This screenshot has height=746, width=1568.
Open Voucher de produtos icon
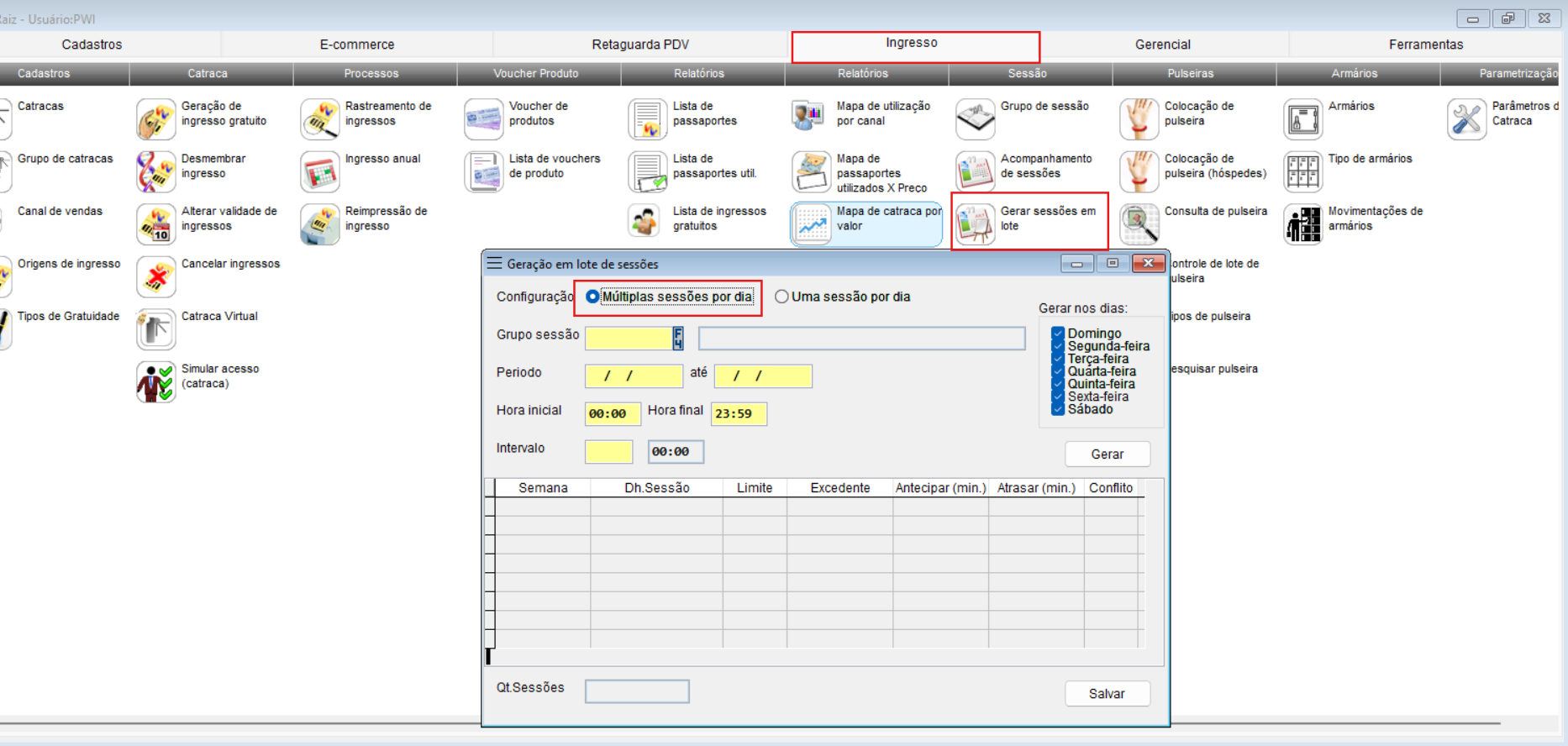click(484, 119)
